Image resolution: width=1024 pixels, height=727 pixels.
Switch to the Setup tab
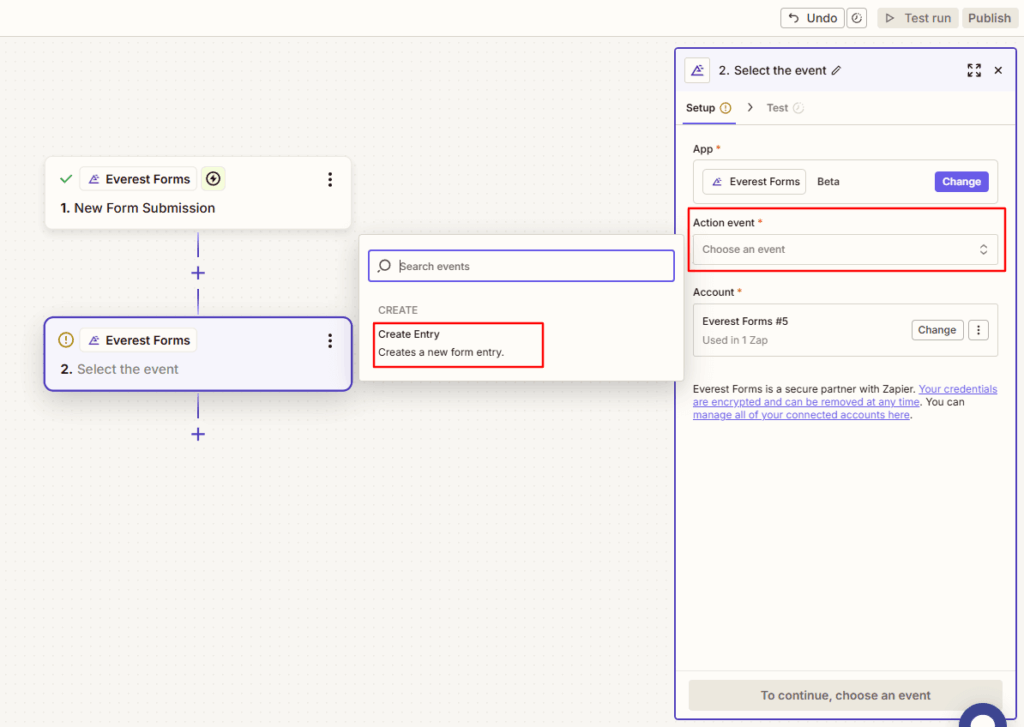(x=700, y=108)
